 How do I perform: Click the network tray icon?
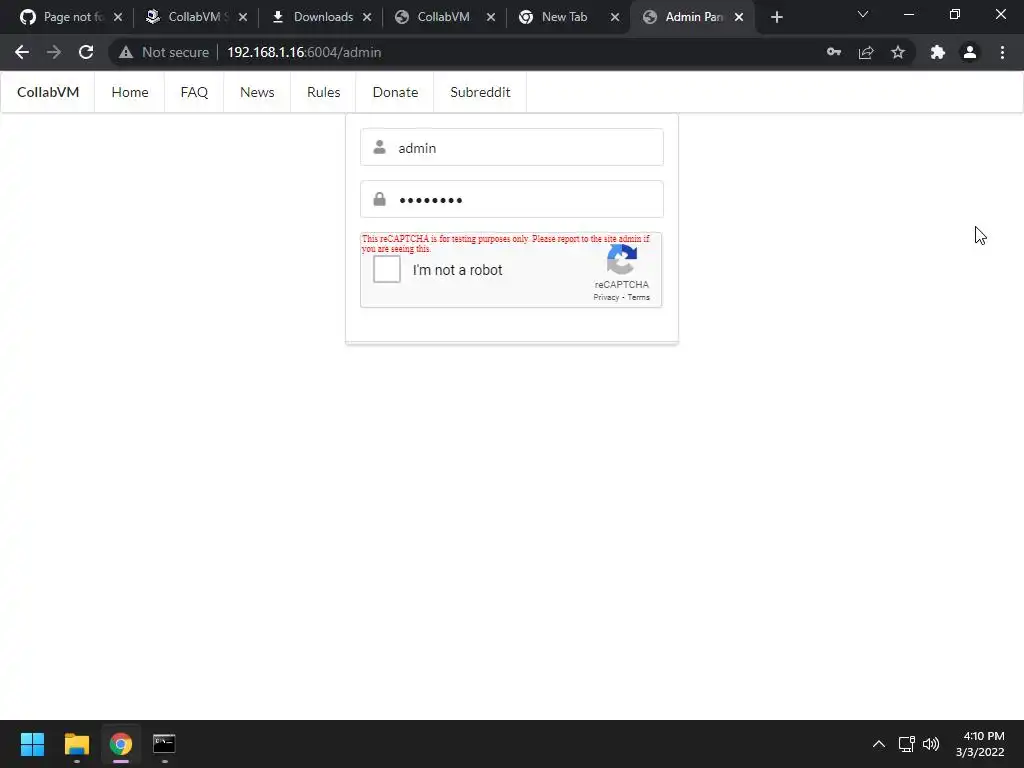tap(906, 744)
